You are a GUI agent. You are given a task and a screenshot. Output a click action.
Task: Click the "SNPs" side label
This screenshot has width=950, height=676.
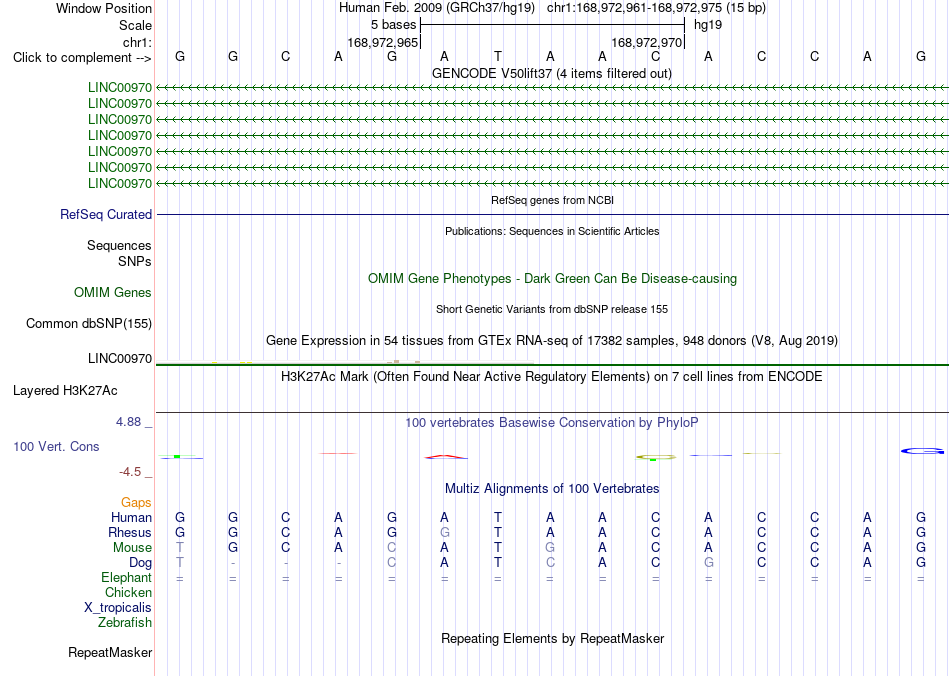click(135, 261)
